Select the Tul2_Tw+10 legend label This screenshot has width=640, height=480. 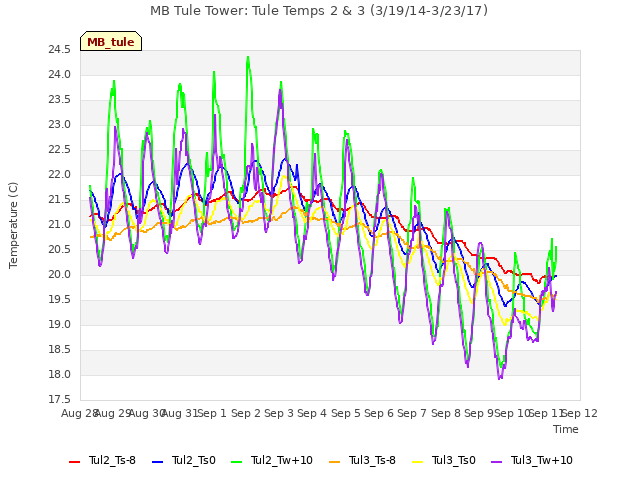click(282, 460)
